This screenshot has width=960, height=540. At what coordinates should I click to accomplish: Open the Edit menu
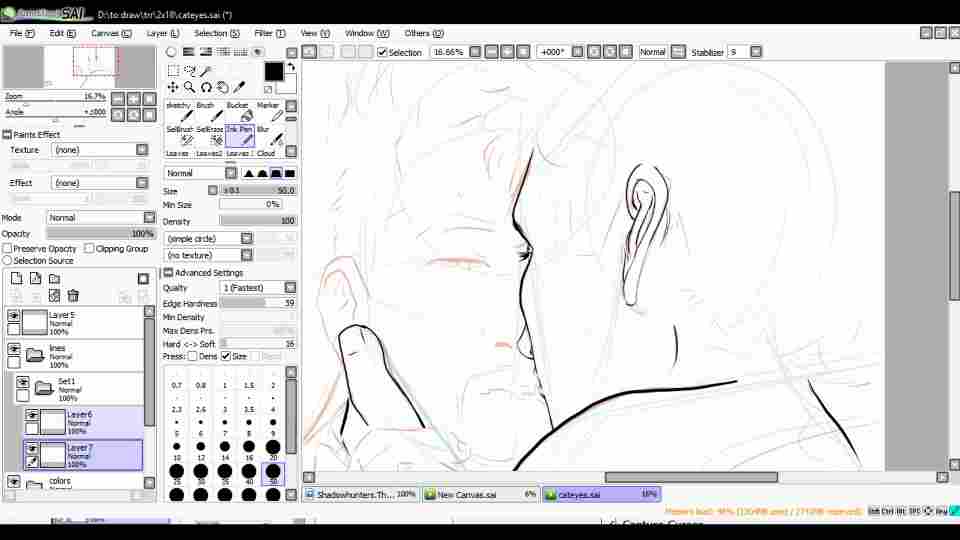[62, 33]
